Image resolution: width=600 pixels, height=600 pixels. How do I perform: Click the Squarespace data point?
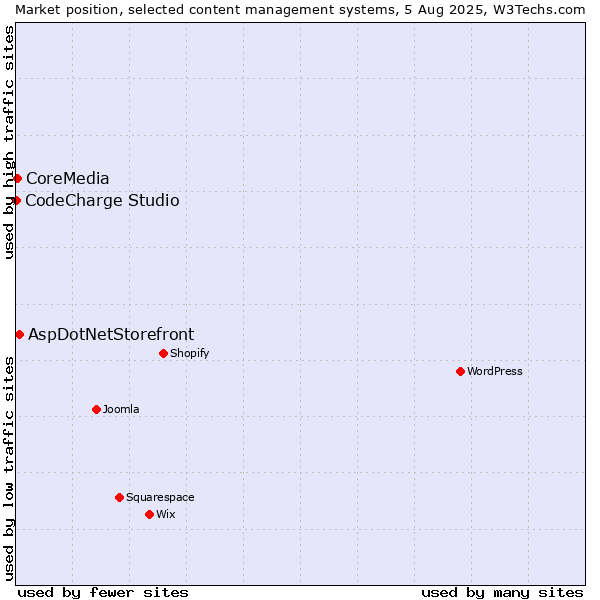coord(119,497)
